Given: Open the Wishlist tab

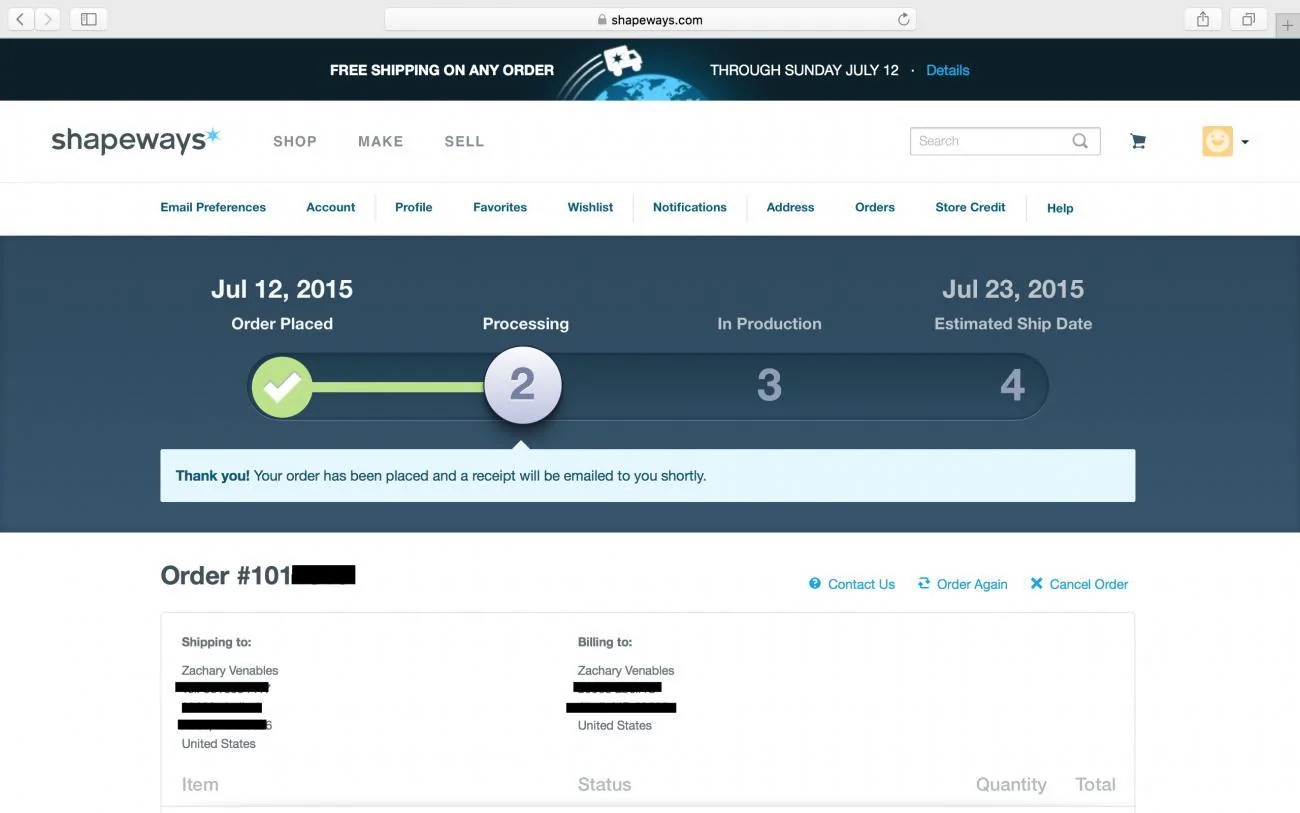Looking at the screenshot, I should pos(590,207).
